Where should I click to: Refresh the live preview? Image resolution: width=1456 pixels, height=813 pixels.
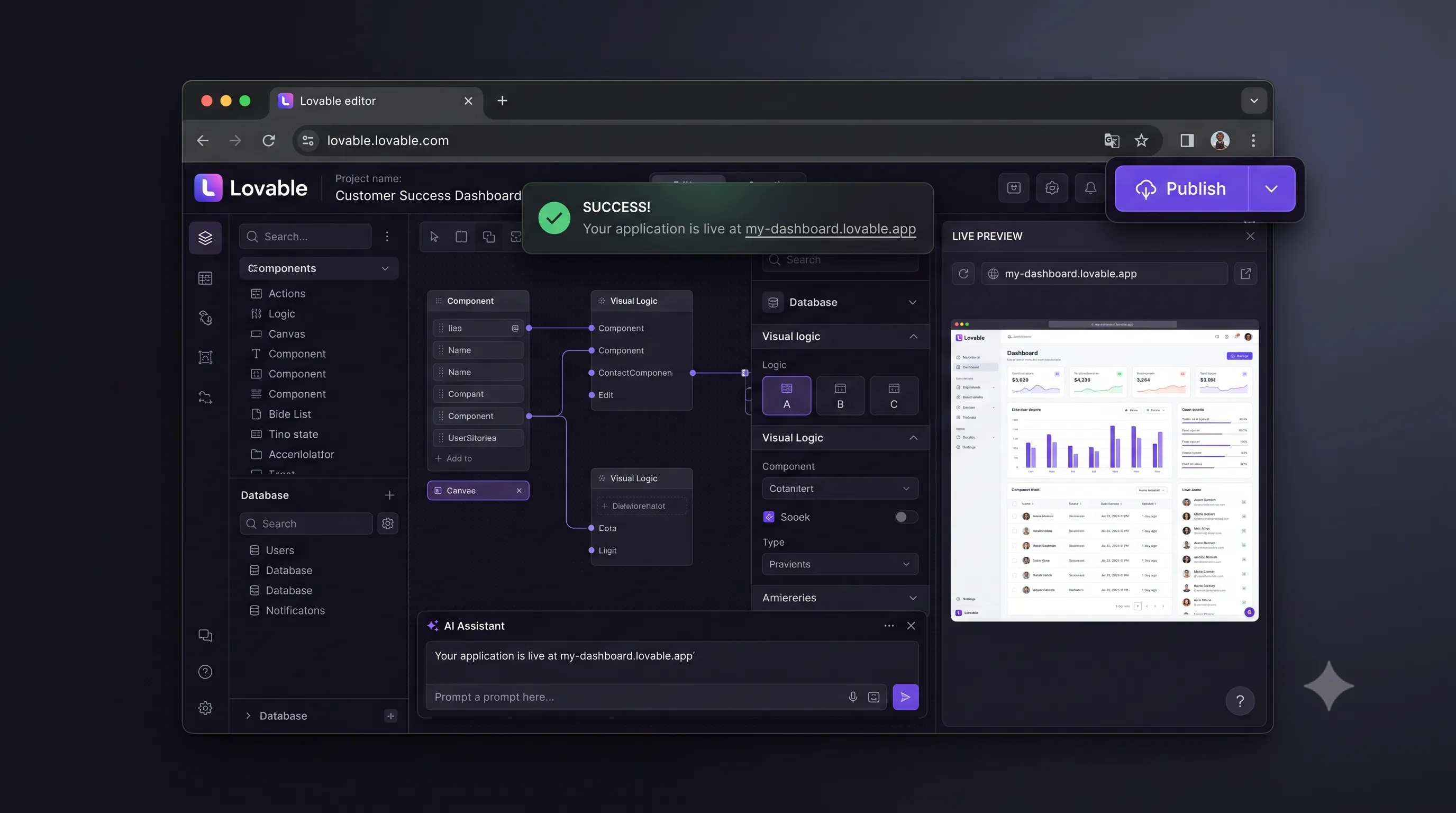pos(963,274)
